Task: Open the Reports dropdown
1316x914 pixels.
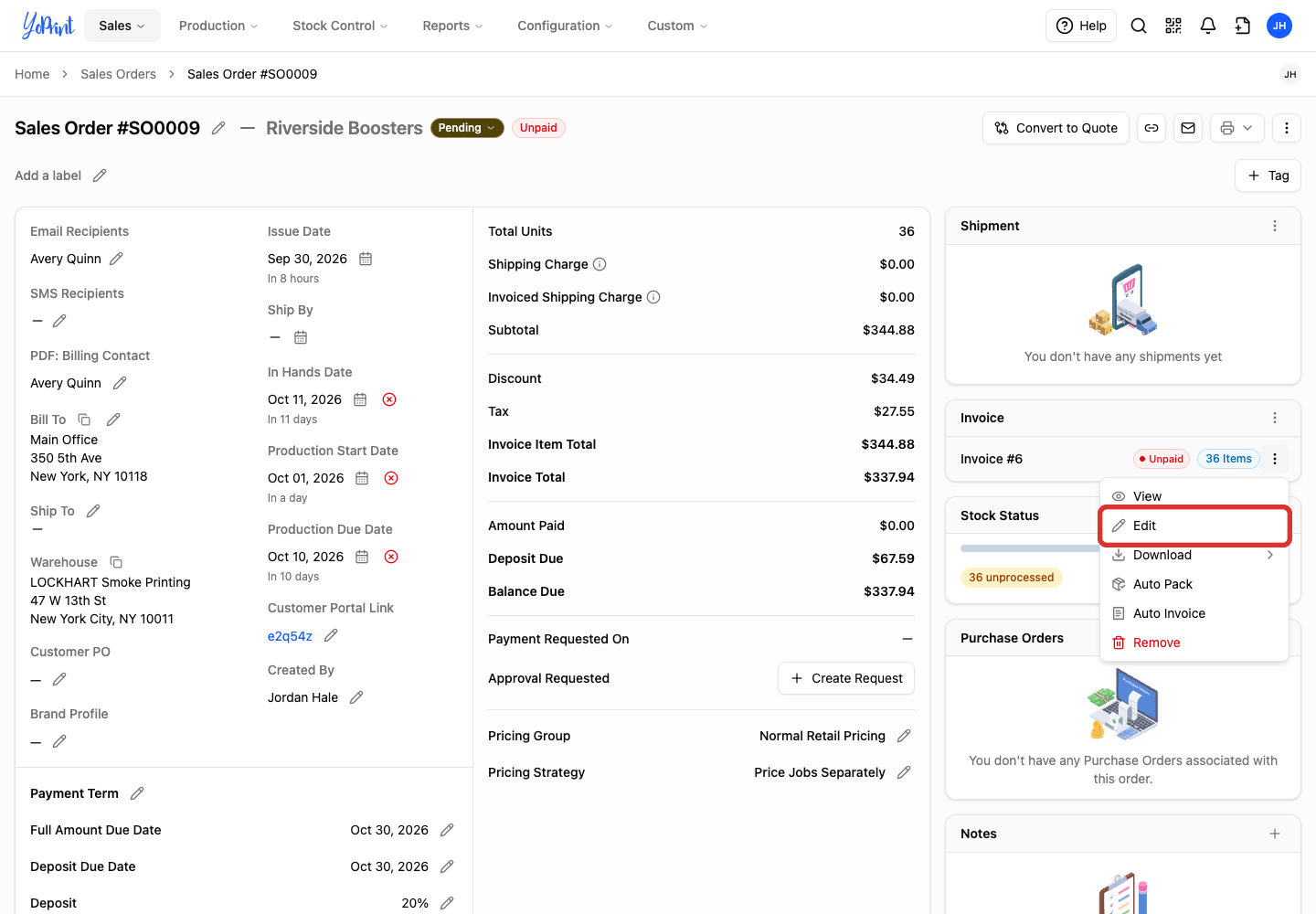Action: (x=452, y=26)
